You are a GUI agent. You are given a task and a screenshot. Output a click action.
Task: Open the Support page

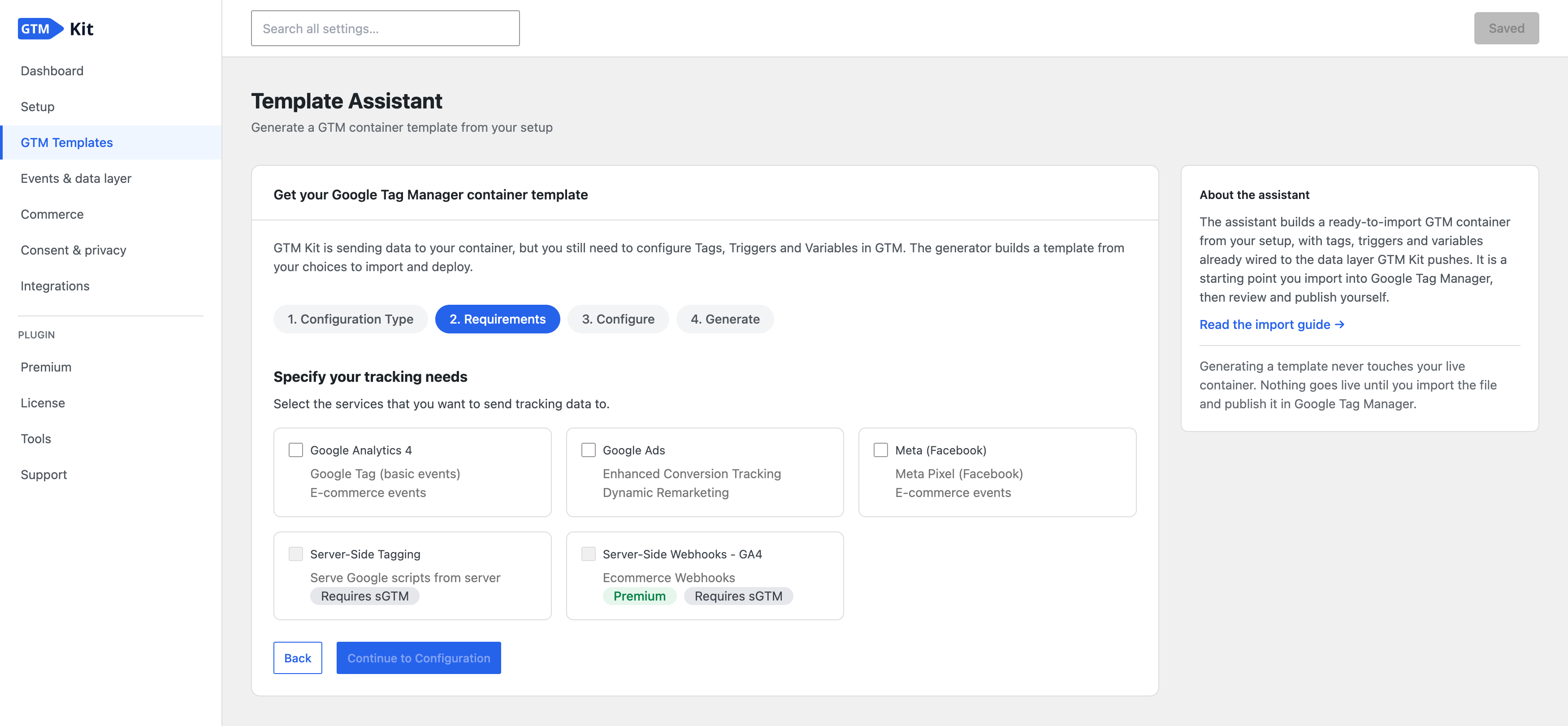tap(43, 475)
